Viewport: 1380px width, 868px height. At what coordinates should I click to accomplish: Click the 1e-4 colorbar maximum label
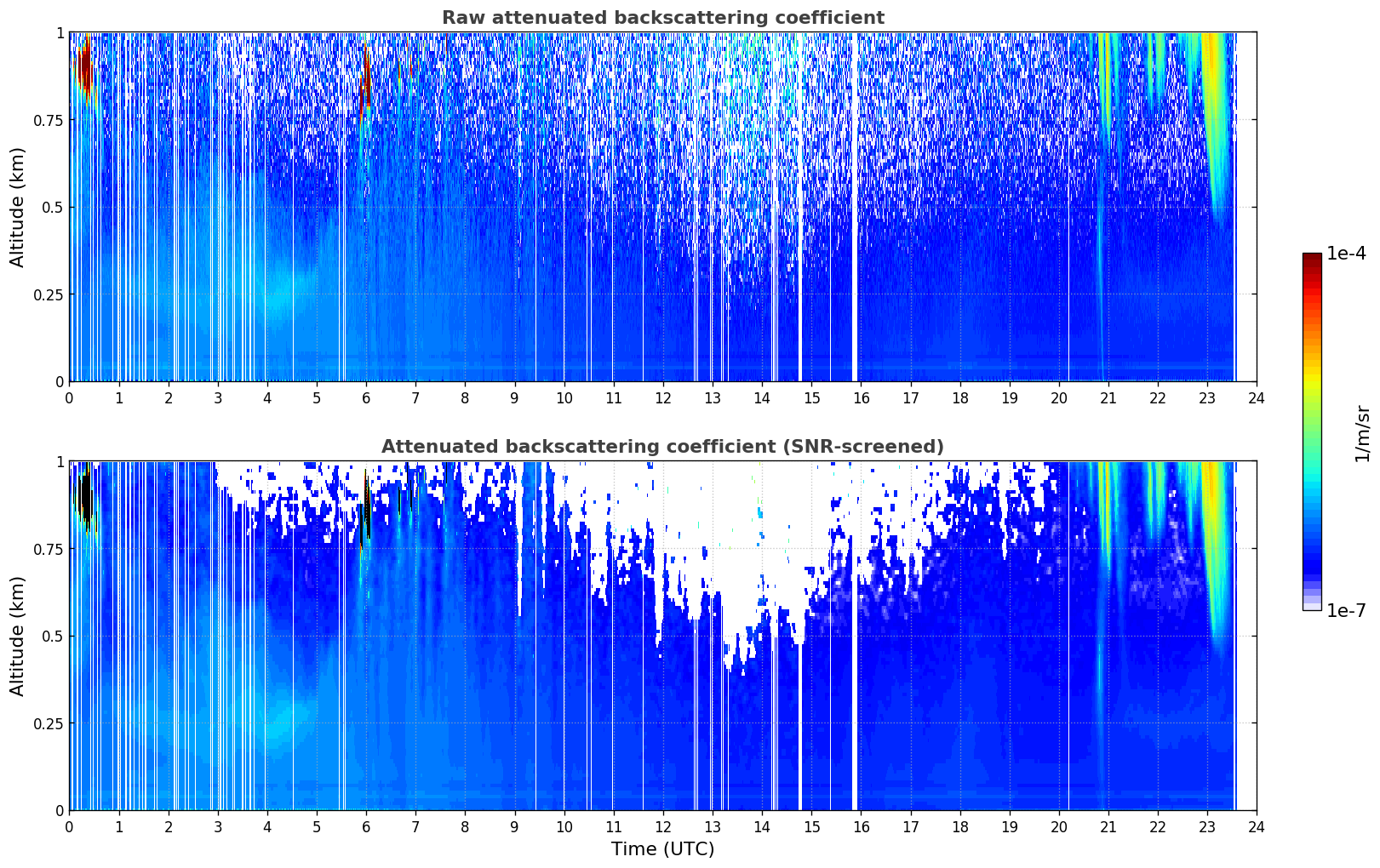pyautogui.click(x=1346, y=254)
